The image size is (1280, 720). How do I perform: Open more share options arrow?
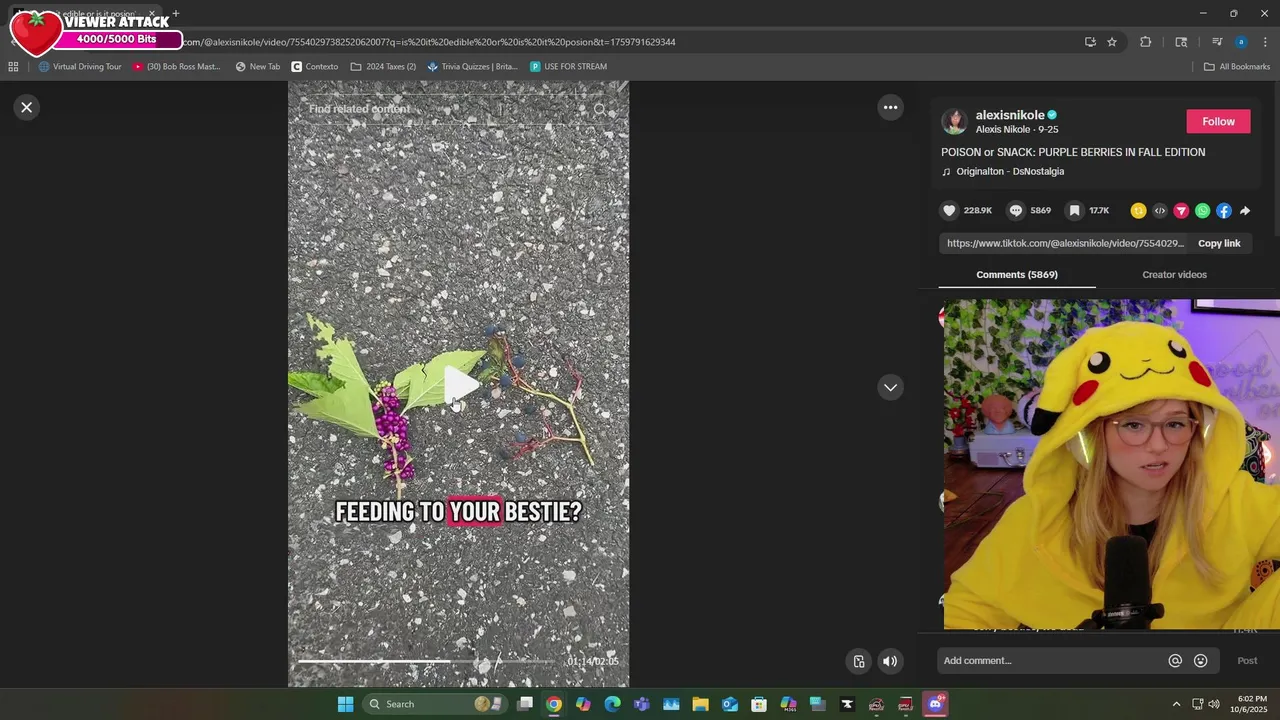pyautogui.click(x=1245, y=210)
